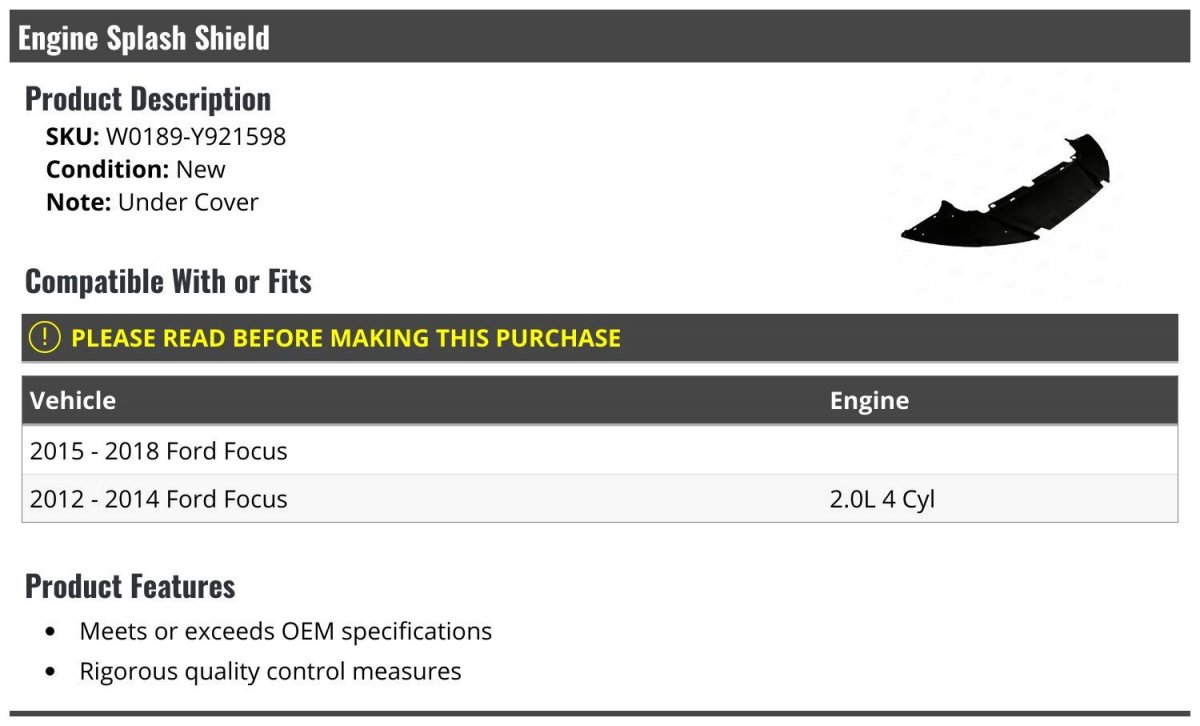Select the "Product Features" heading

coord(130,586)
